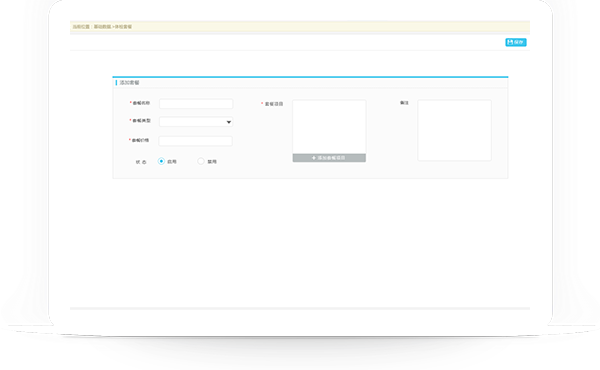Click 体检套餐 in the breadcrumb
Viewport: 600px width, 370px height.
pos(123,27)
